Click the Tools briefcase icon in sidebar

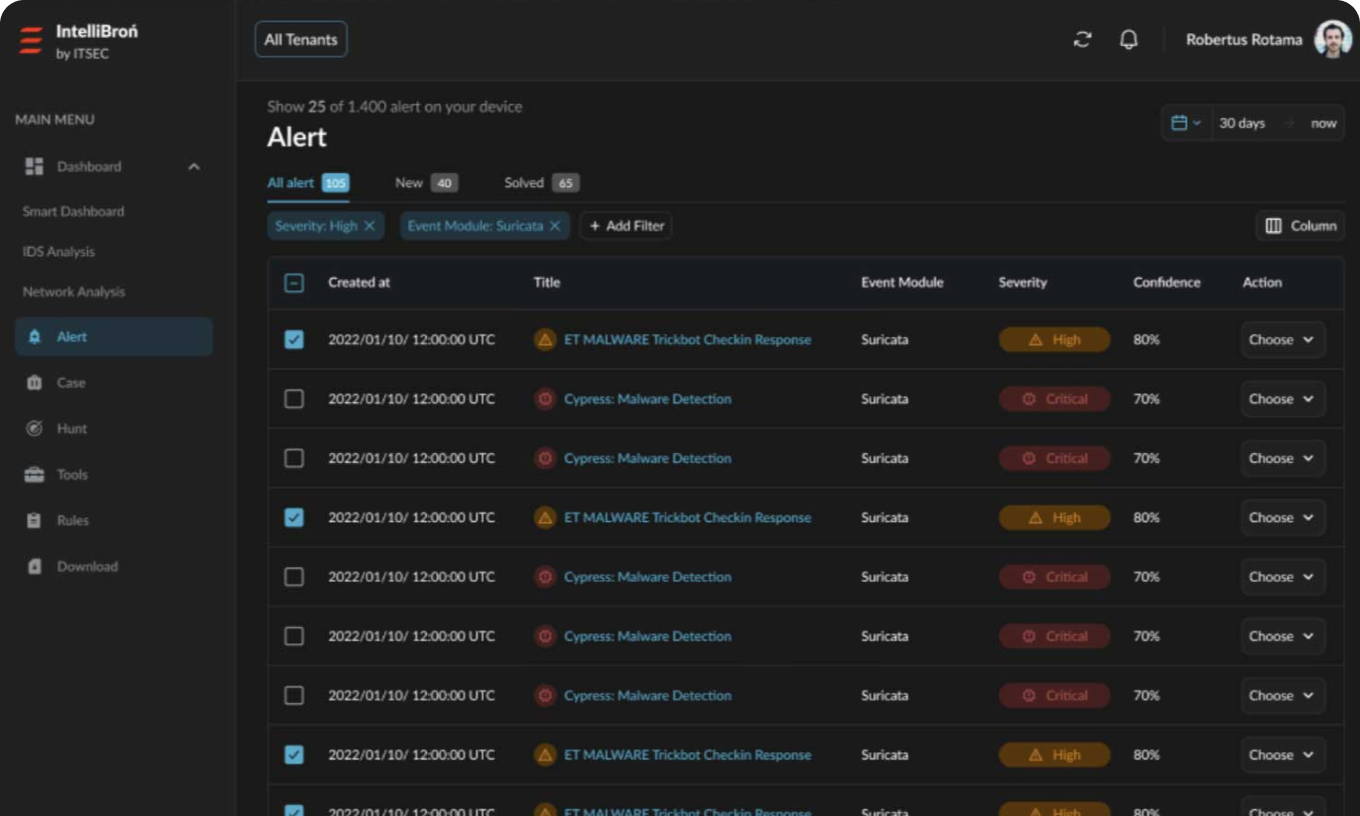pyautogui.click(x=34, y=474)
